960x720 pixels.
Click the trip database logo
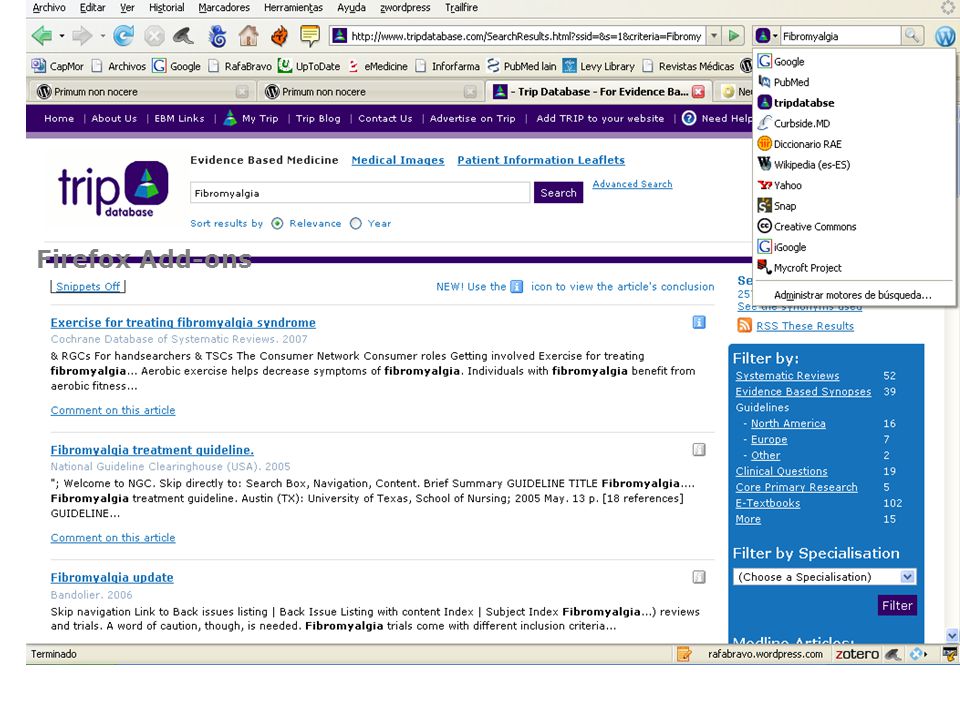coord(113,189)
